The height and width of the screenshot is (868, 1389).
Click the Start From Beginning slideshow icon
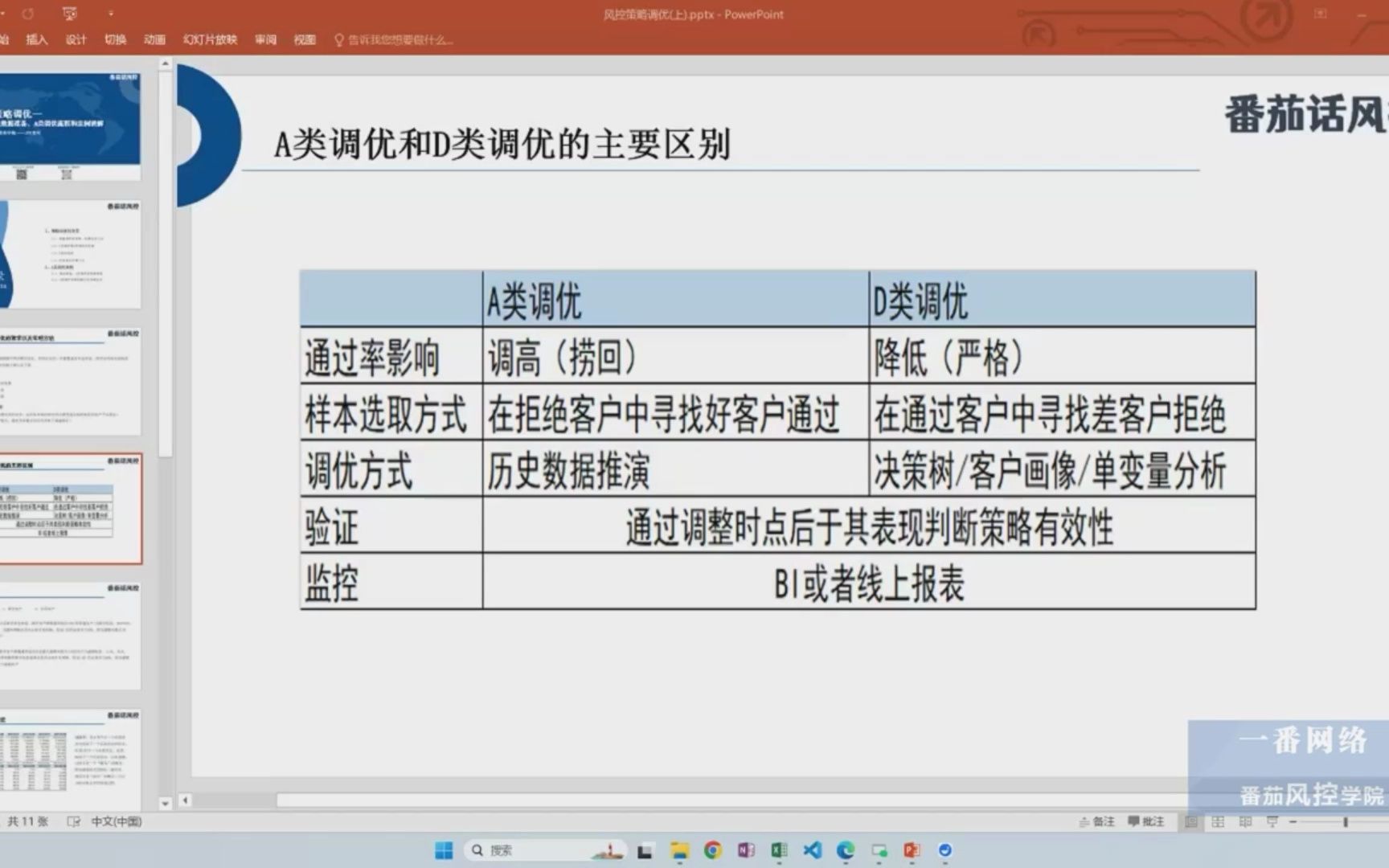pos(70,14)
